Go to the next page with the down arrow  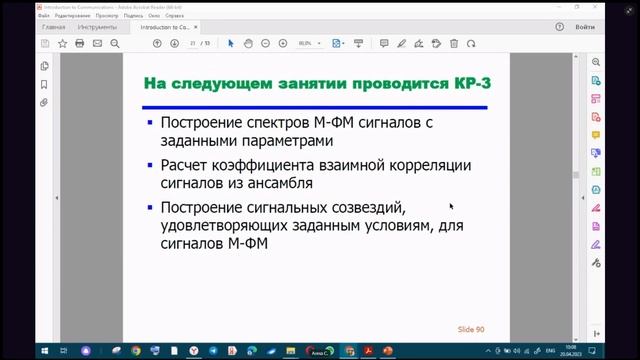coord(174,43)
